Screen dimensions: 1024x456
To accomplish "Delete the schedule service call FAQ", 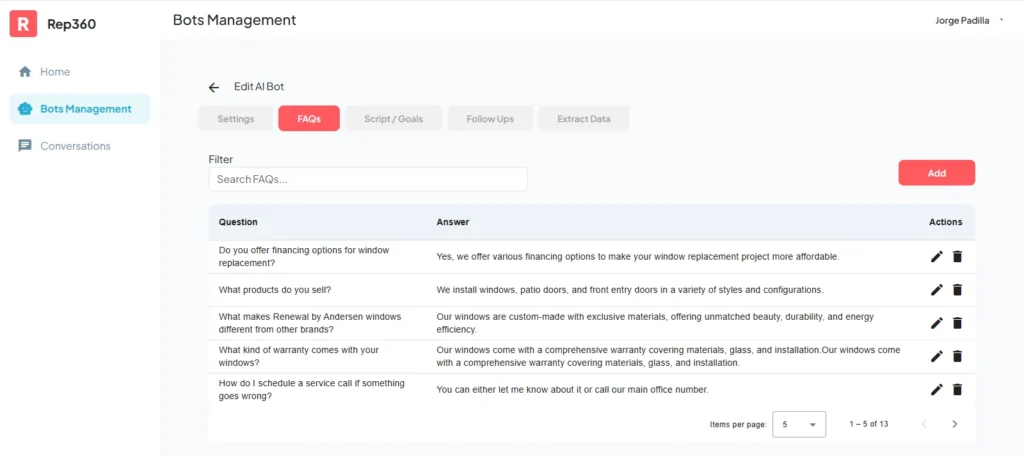I will click(957, 389).
